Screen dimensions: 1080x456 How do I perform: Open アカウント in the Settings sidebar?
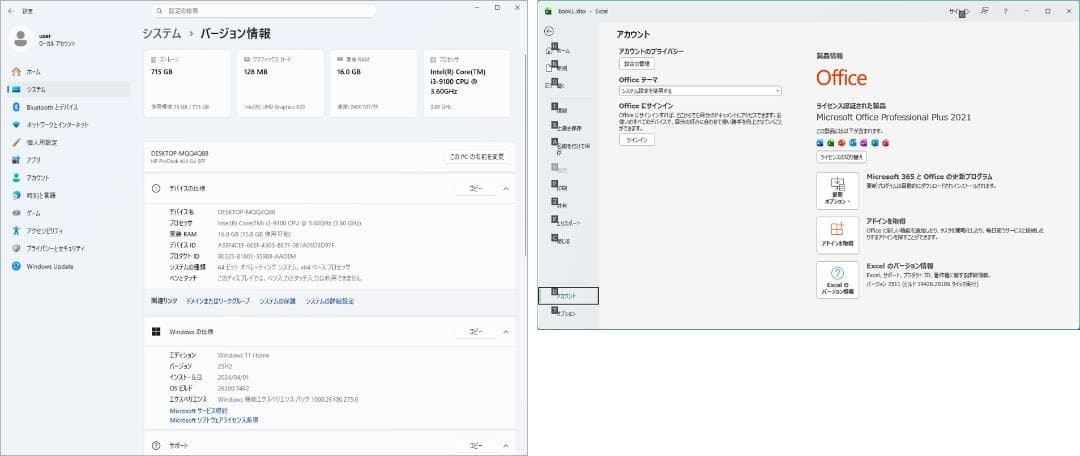click(x=68, y=178)
